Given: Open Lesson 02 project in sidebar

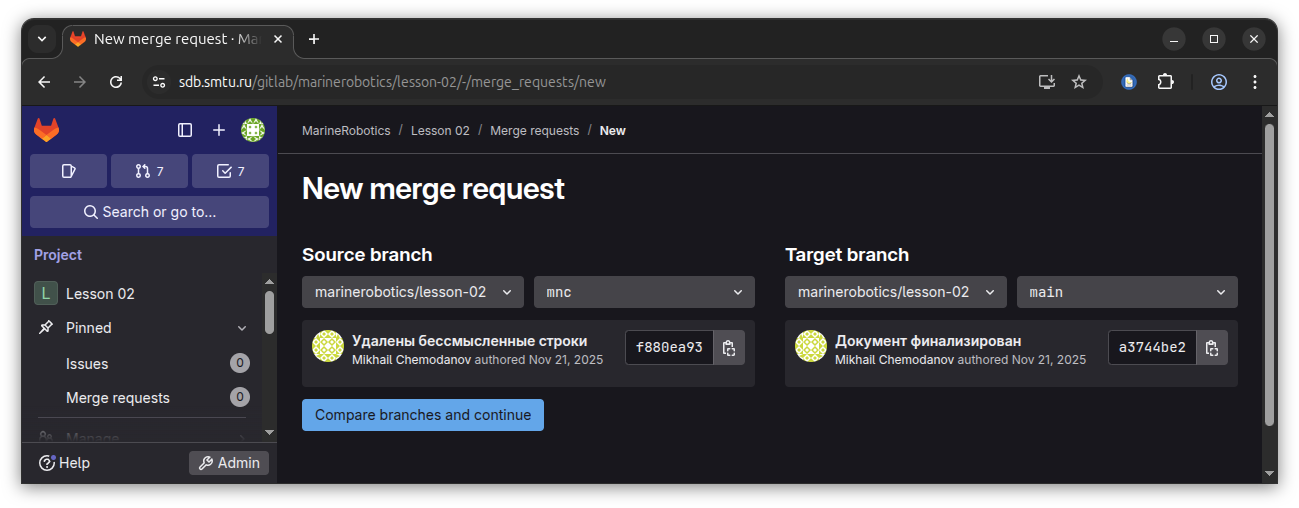Looking at the screenshot, I should click(x=142, y=293).
